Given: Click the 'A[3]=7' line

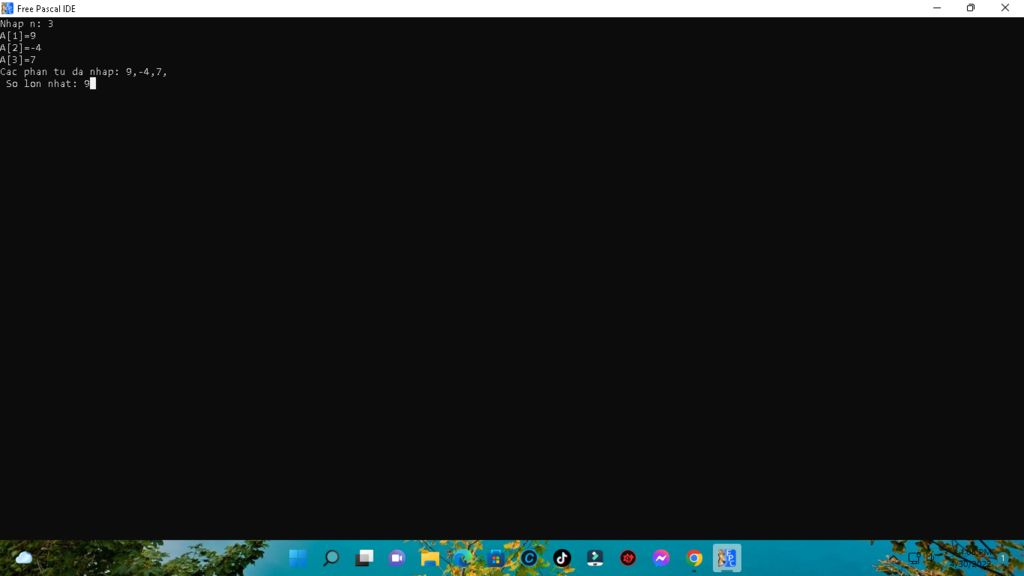Looking at the screenshot, I should (x=18, y=59).
